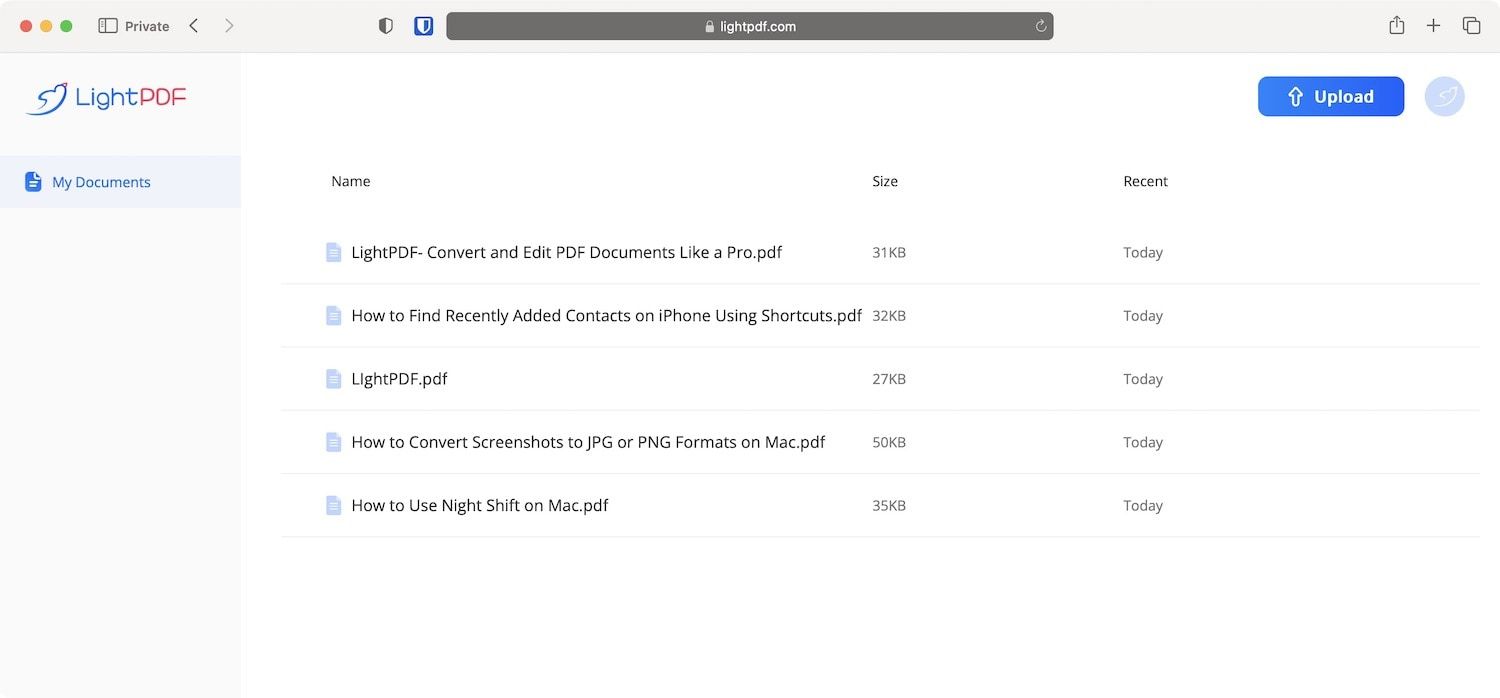Open How to Use Night Shift on Mac.pdf
This screenshot has height=698, width=1500.
tap(479, 506)
